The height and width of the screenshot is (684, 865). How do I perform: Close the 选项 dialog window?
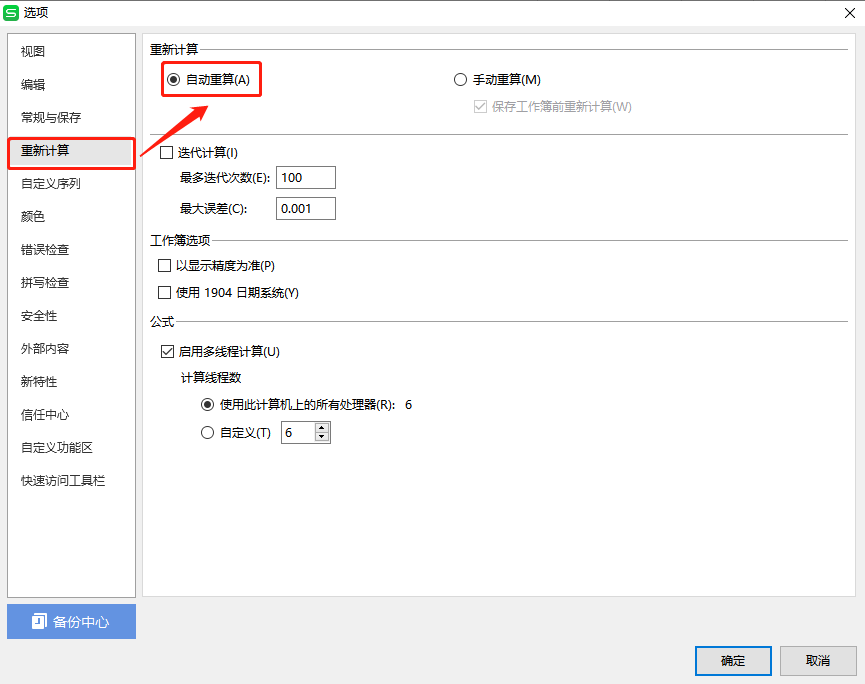tap(850, 13)
